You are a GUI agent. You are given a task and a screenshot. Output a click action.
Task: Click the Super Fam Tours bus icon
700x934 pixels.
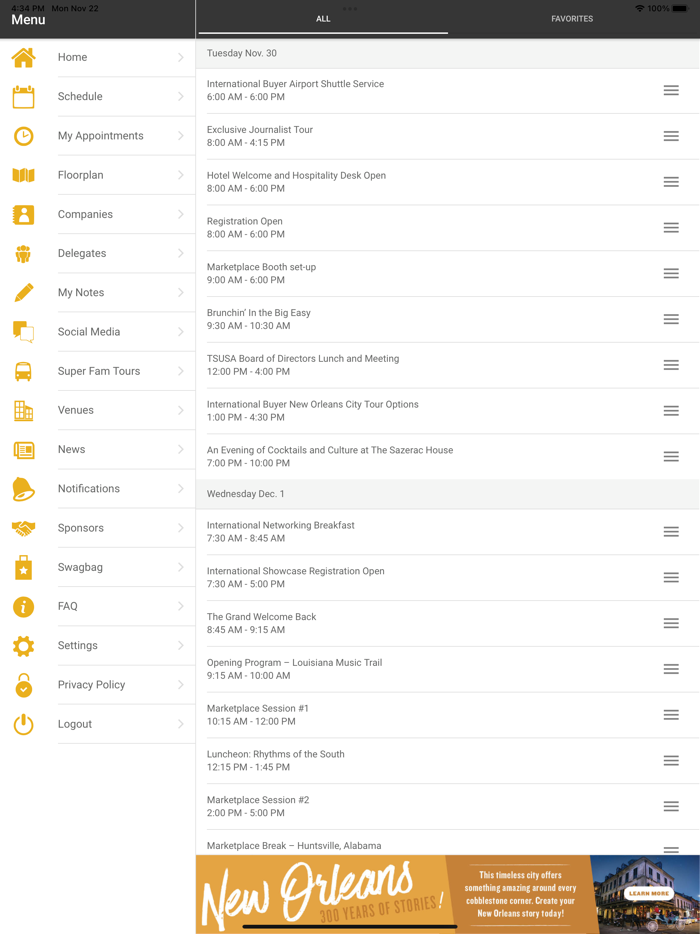tap(23, 371)
